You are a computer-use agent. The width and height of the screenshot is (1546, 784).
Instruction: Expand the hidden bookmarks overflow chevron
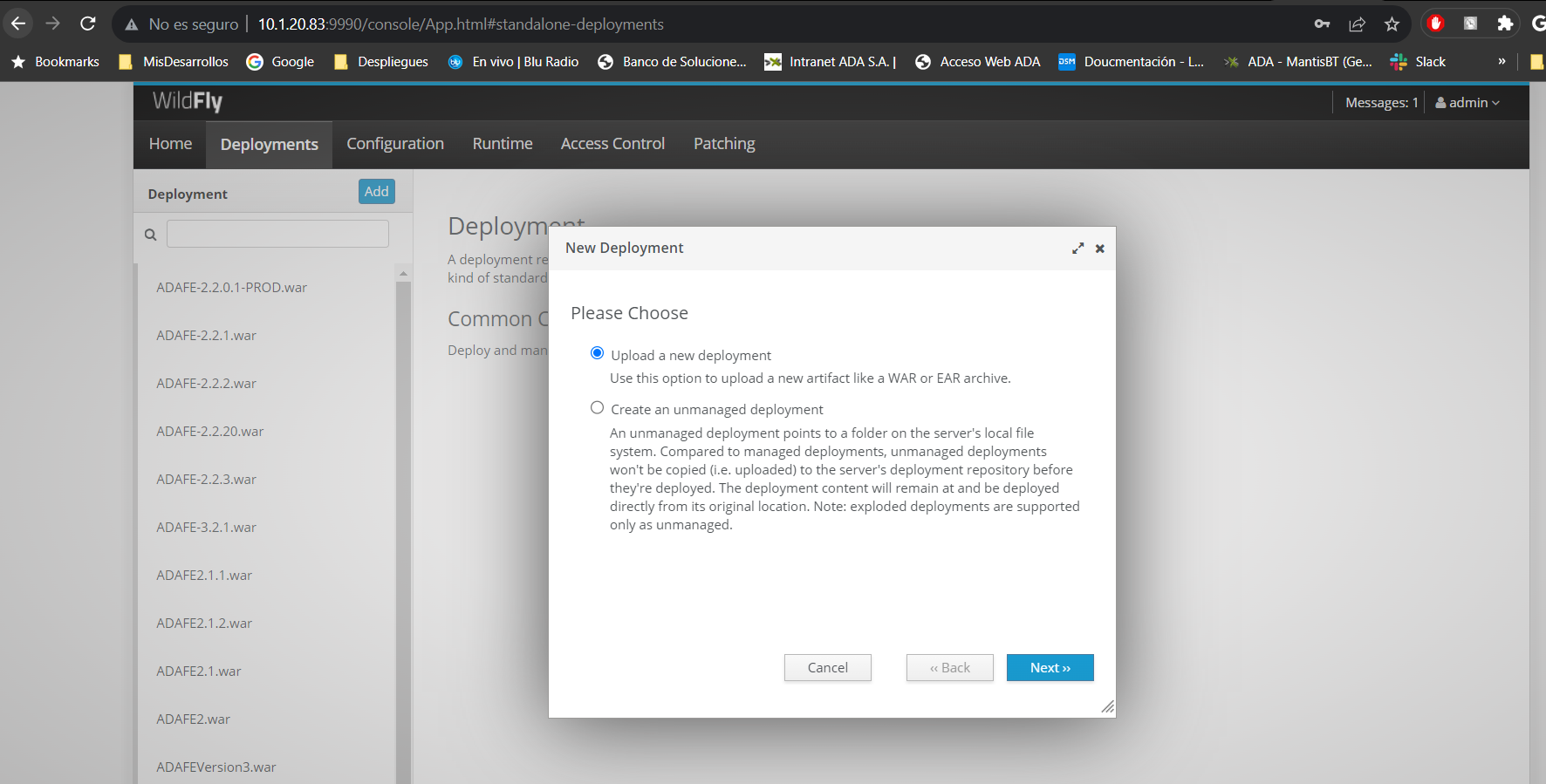pyautogui.click(x=1502, y=62)
